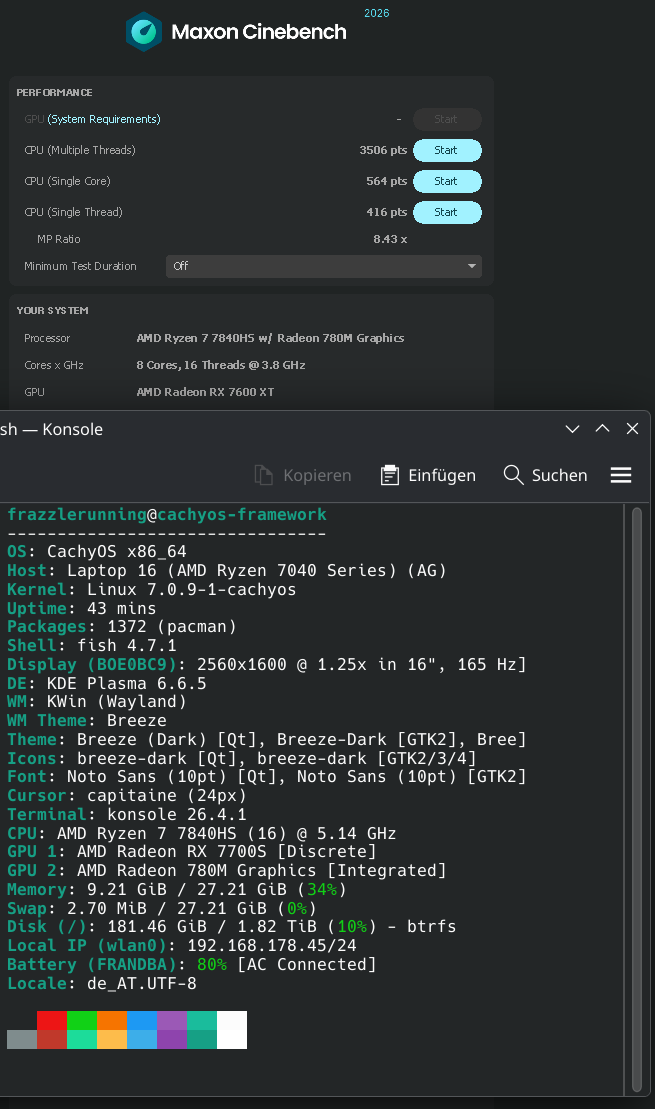
Task: Click the 2026 version label
Action: tap(376, 13)
